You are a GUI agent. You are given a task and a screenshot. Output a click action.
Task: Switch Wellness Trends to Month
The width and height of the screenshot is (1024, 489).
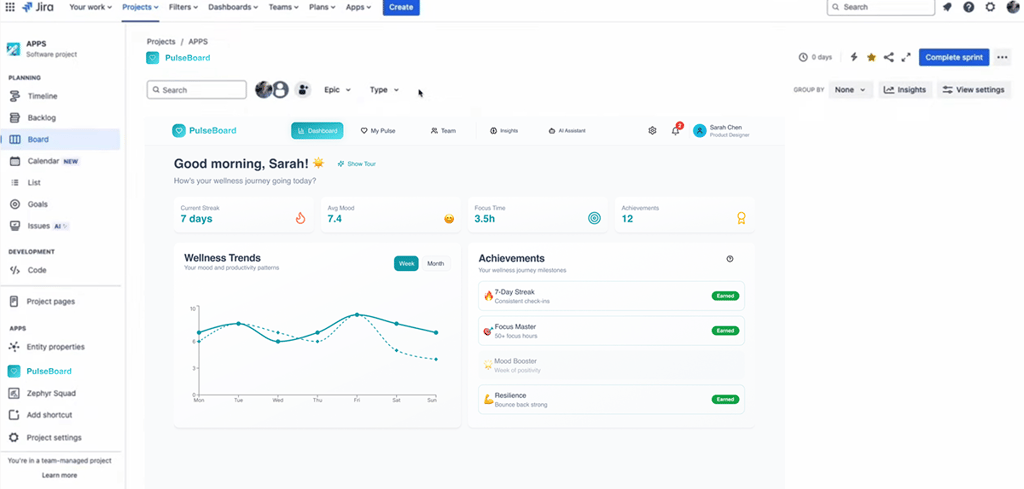pos(436,263)
